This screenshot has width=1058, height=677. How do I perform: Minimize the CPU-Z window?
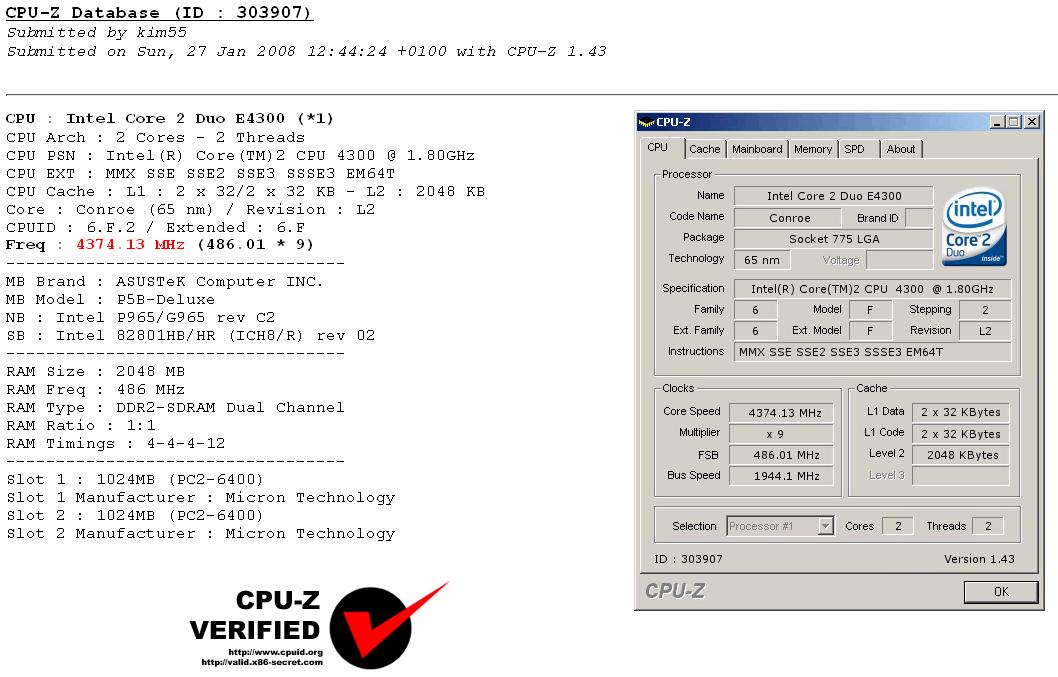pyautogui.click(x=998, y=122)
